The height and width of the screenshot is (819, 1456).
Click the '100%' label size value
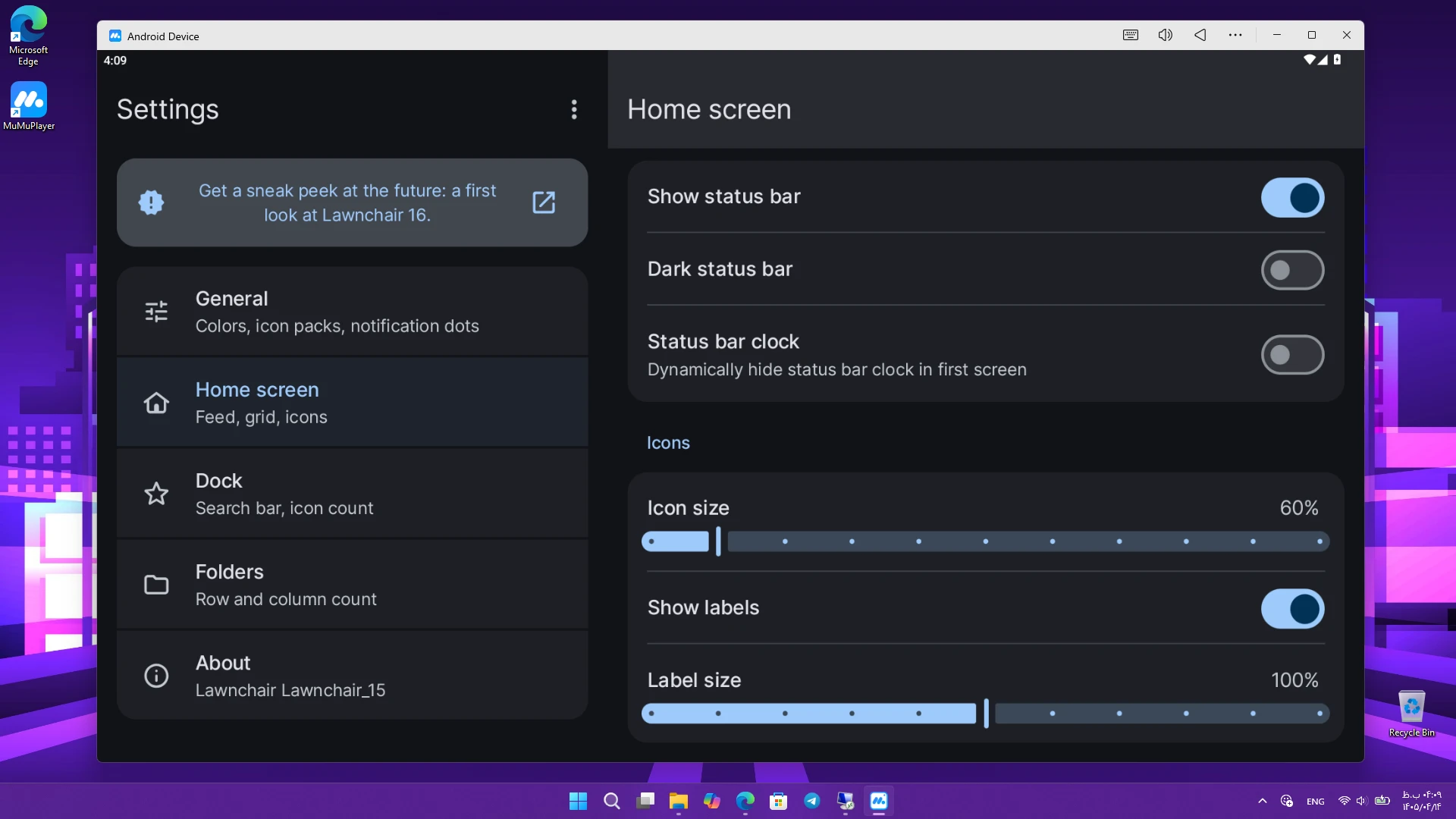pyautogui.click(x=1294, y=680)
